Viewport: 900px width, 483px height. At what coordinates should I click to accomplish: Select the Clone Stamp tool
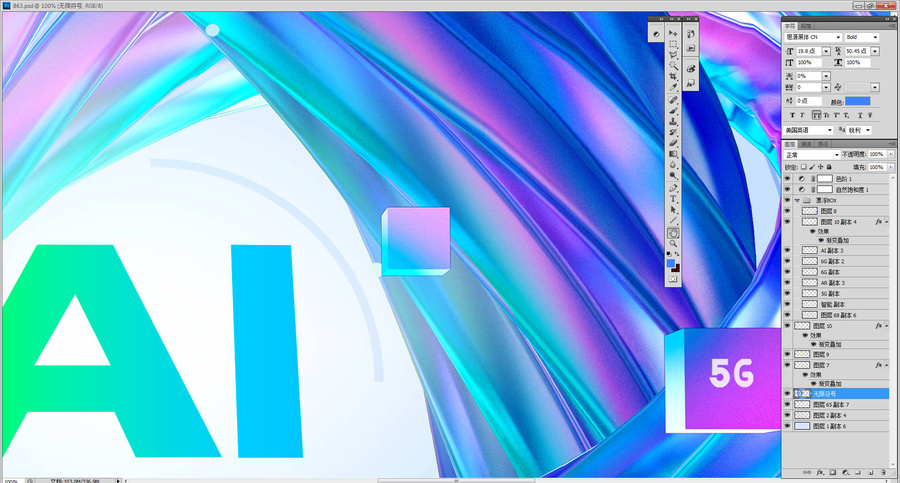(x=673, y=122)
